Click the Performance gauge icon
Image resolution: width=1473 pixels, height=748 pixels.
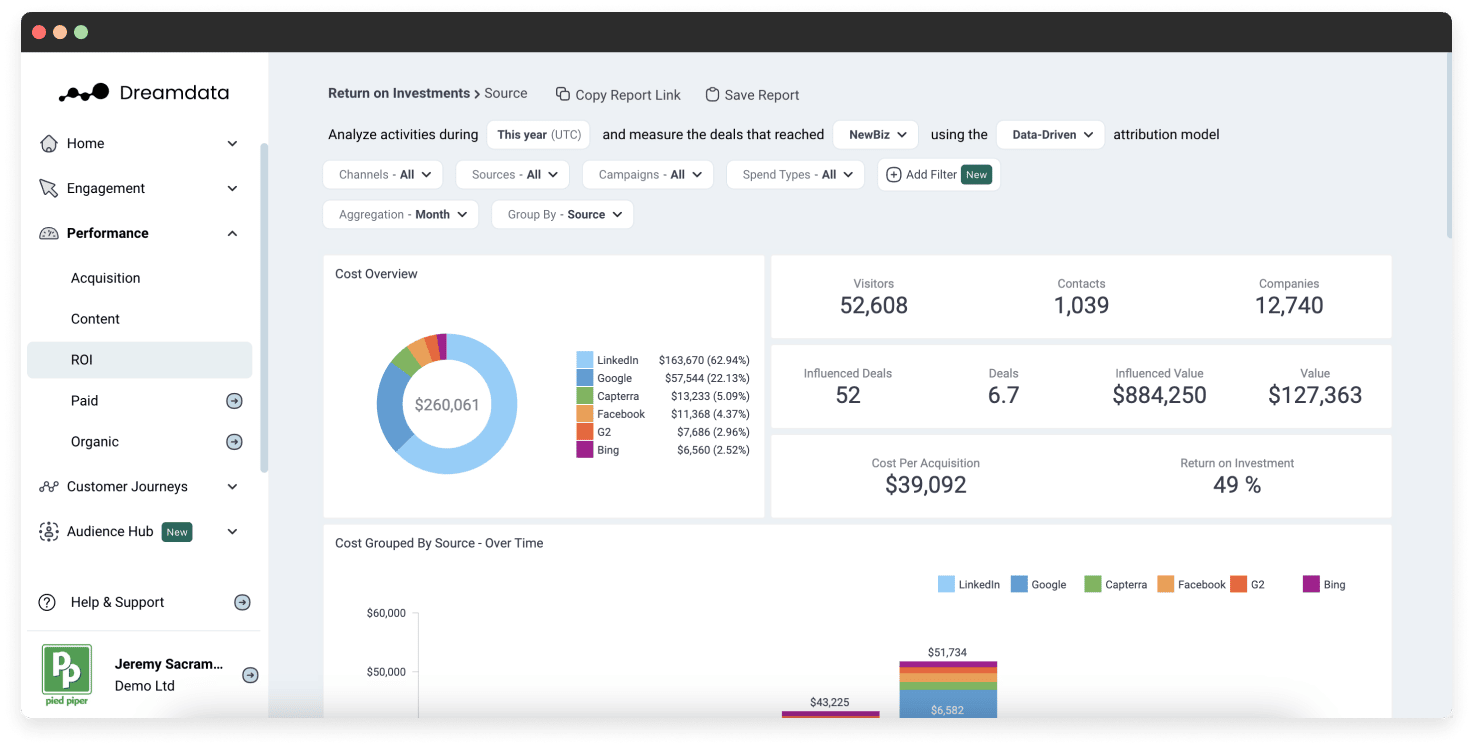click(x=48, y=233)
